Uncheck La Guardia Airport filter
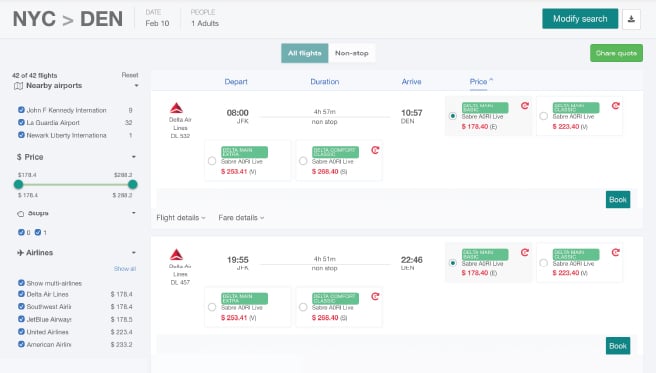656x373 pixels. click(x=21, y=123)
